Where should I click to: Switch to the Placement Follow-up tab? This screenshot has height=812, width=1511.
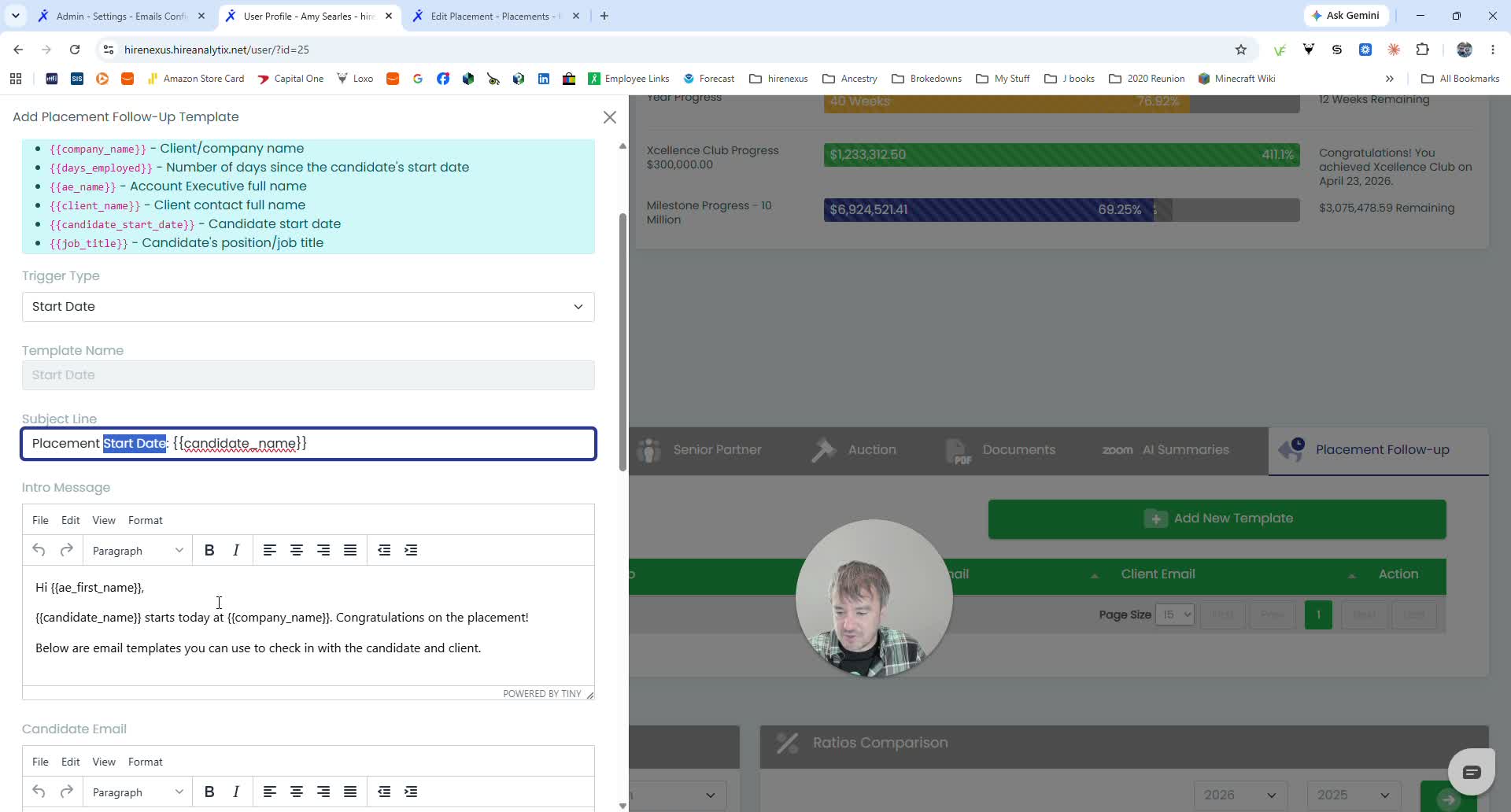coord(1378,450)
